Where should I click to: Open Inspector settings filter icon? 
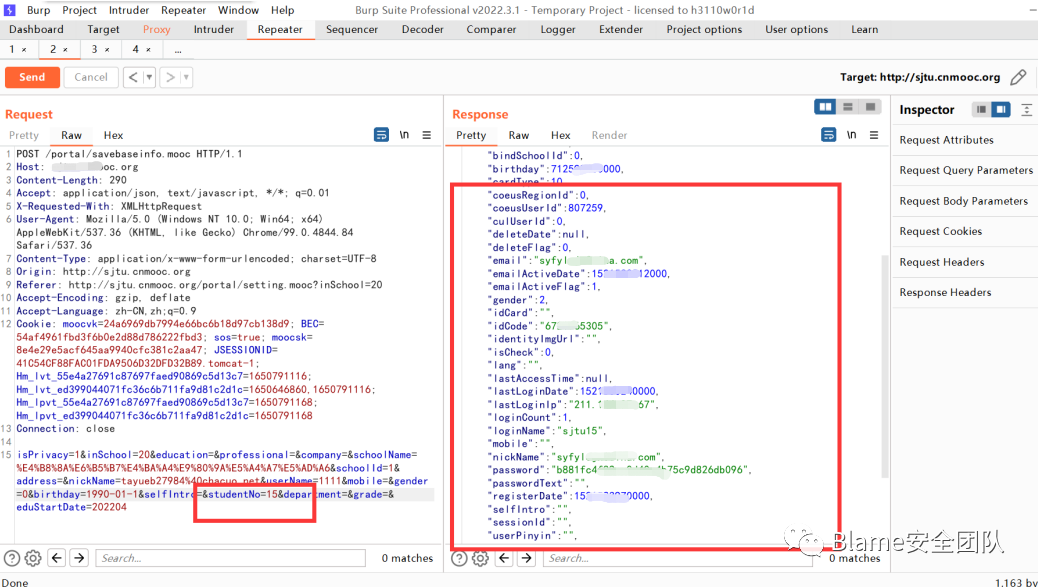tap(1027, 110)
